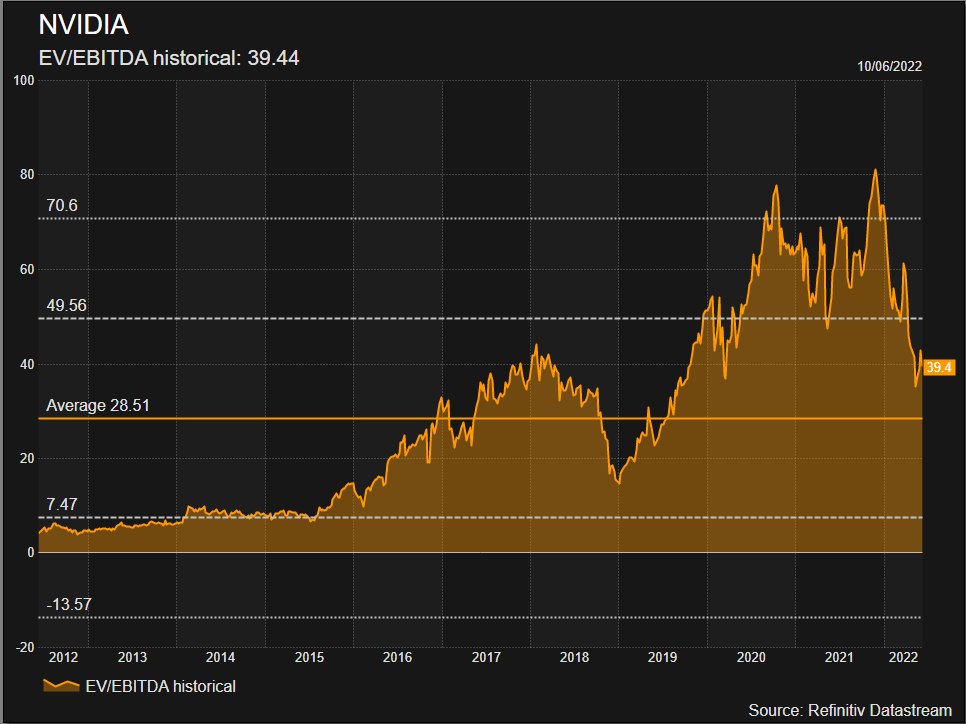The height and width of the screenshot is (724, 966).
Task: Click the Source: Refinitiv Datastream credit
Action: 850,710
